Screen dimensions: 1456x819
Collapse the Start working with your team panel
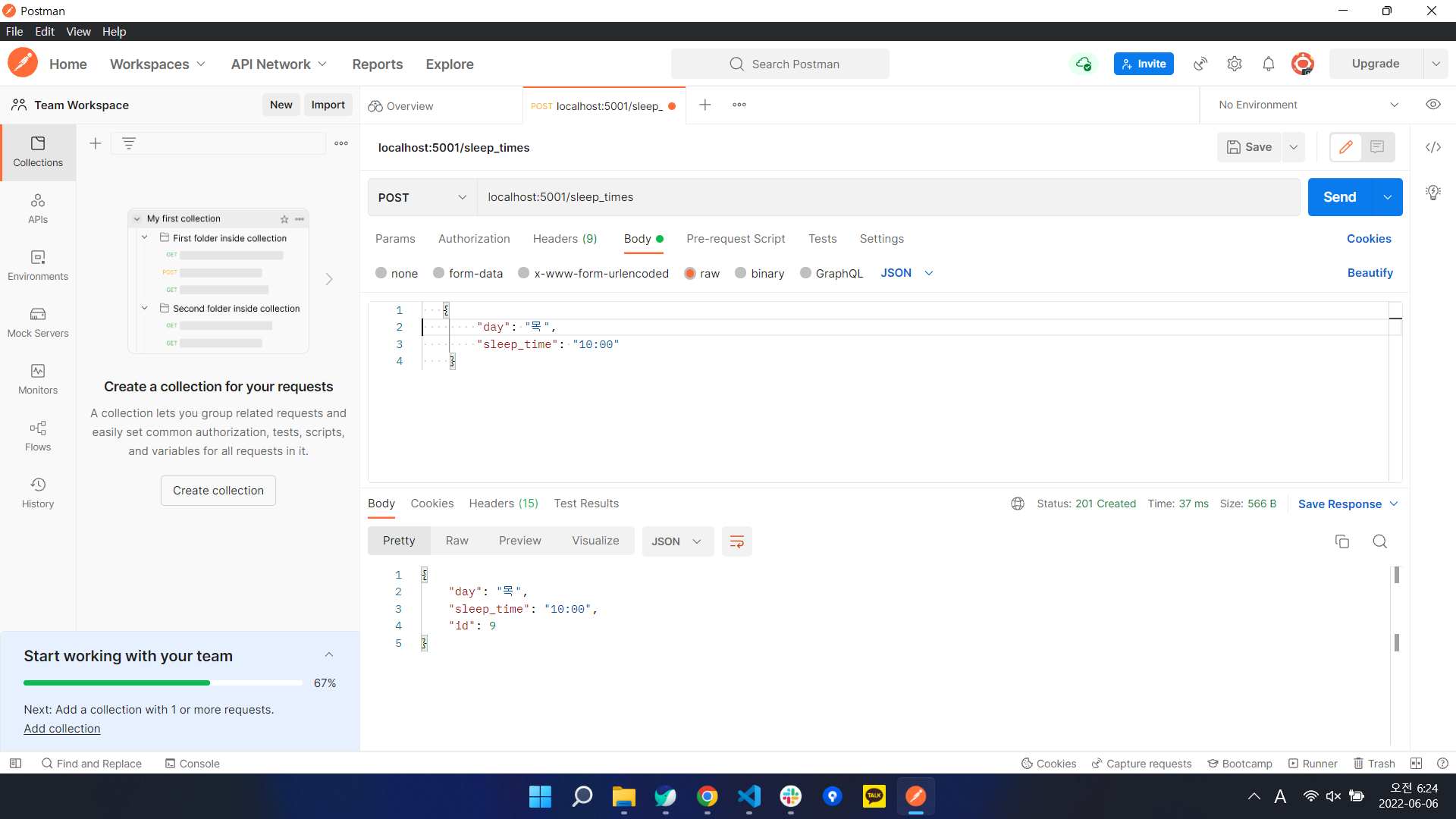(329, 655)
